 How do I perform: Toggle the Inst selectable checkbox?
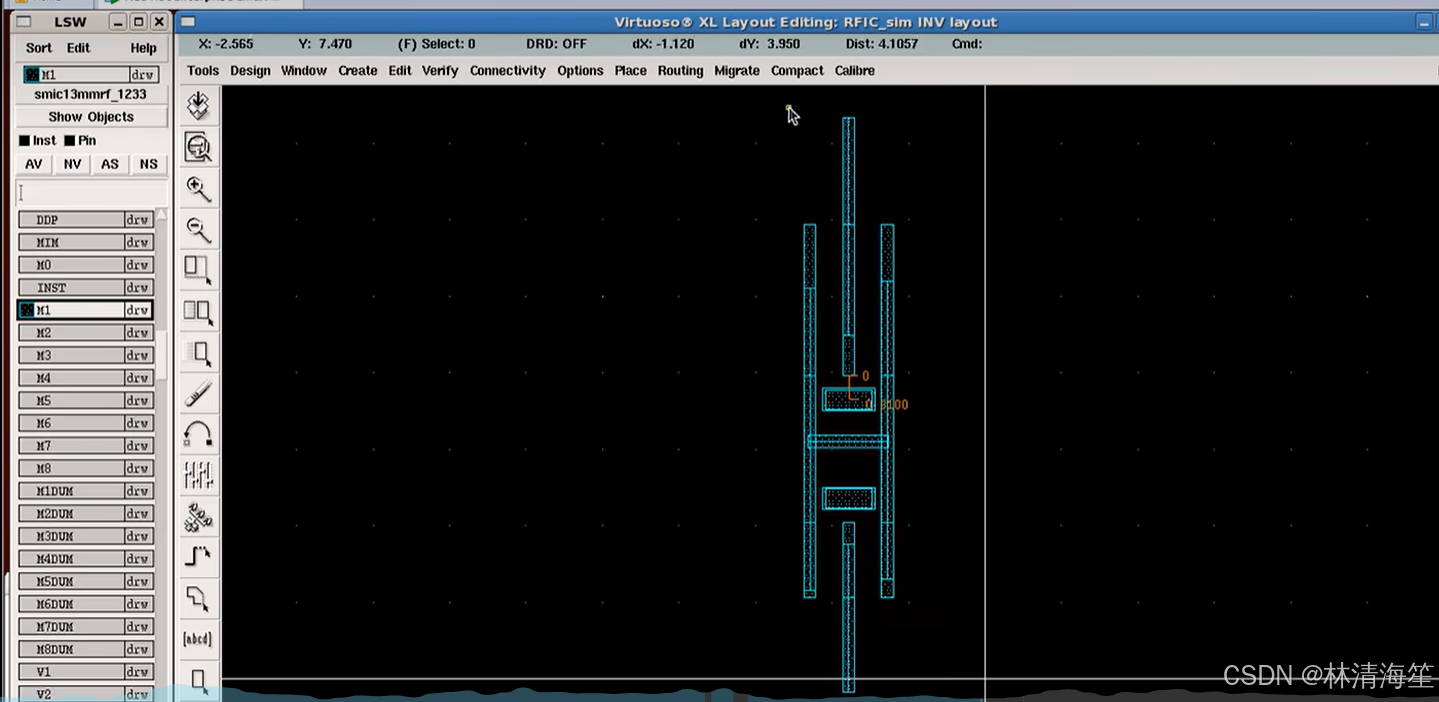coord(24,141)
